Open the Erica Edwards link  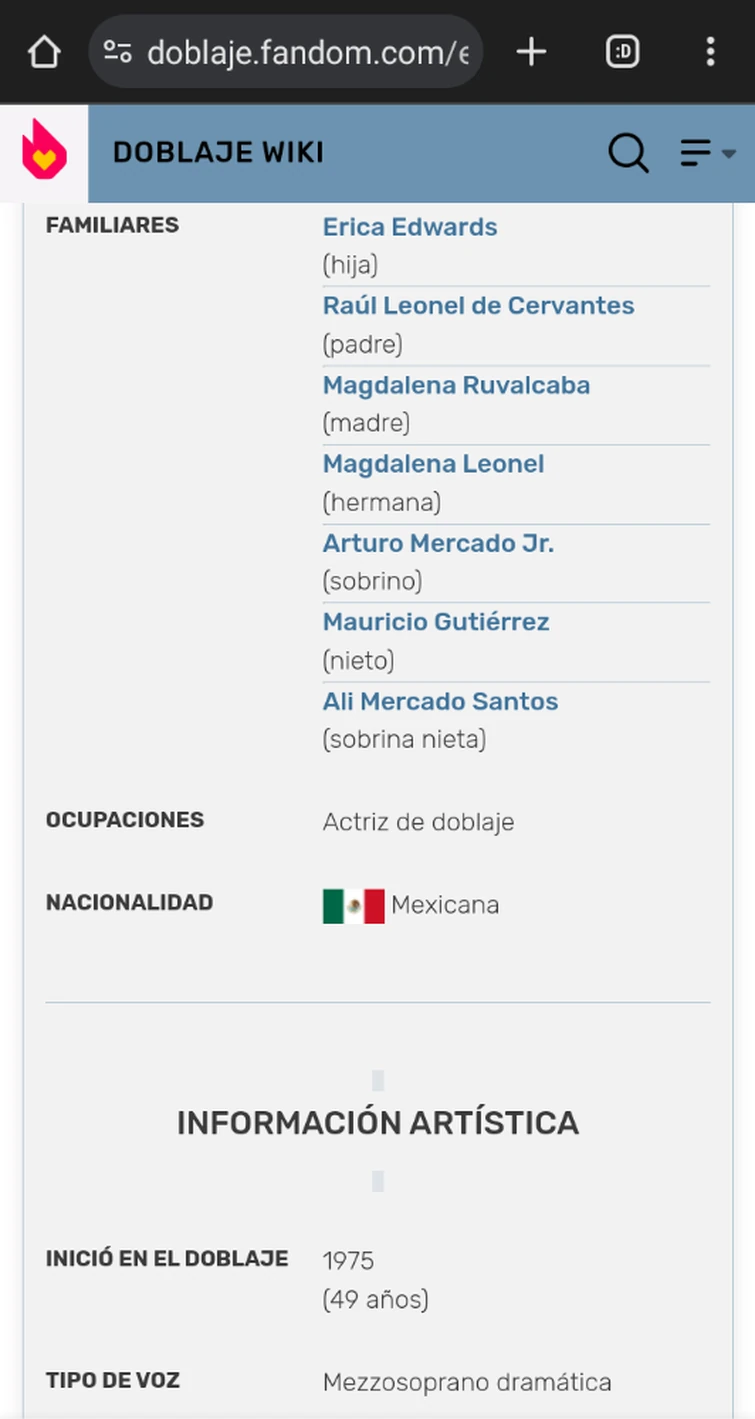tap(410, 227)
